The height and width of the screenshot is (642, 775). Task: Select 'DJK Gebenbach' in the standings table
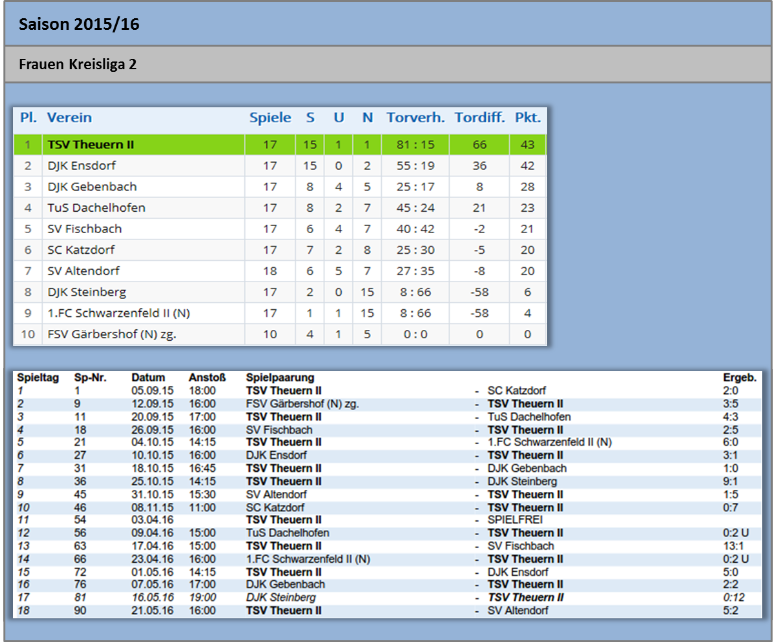click(x=92, y=187)
